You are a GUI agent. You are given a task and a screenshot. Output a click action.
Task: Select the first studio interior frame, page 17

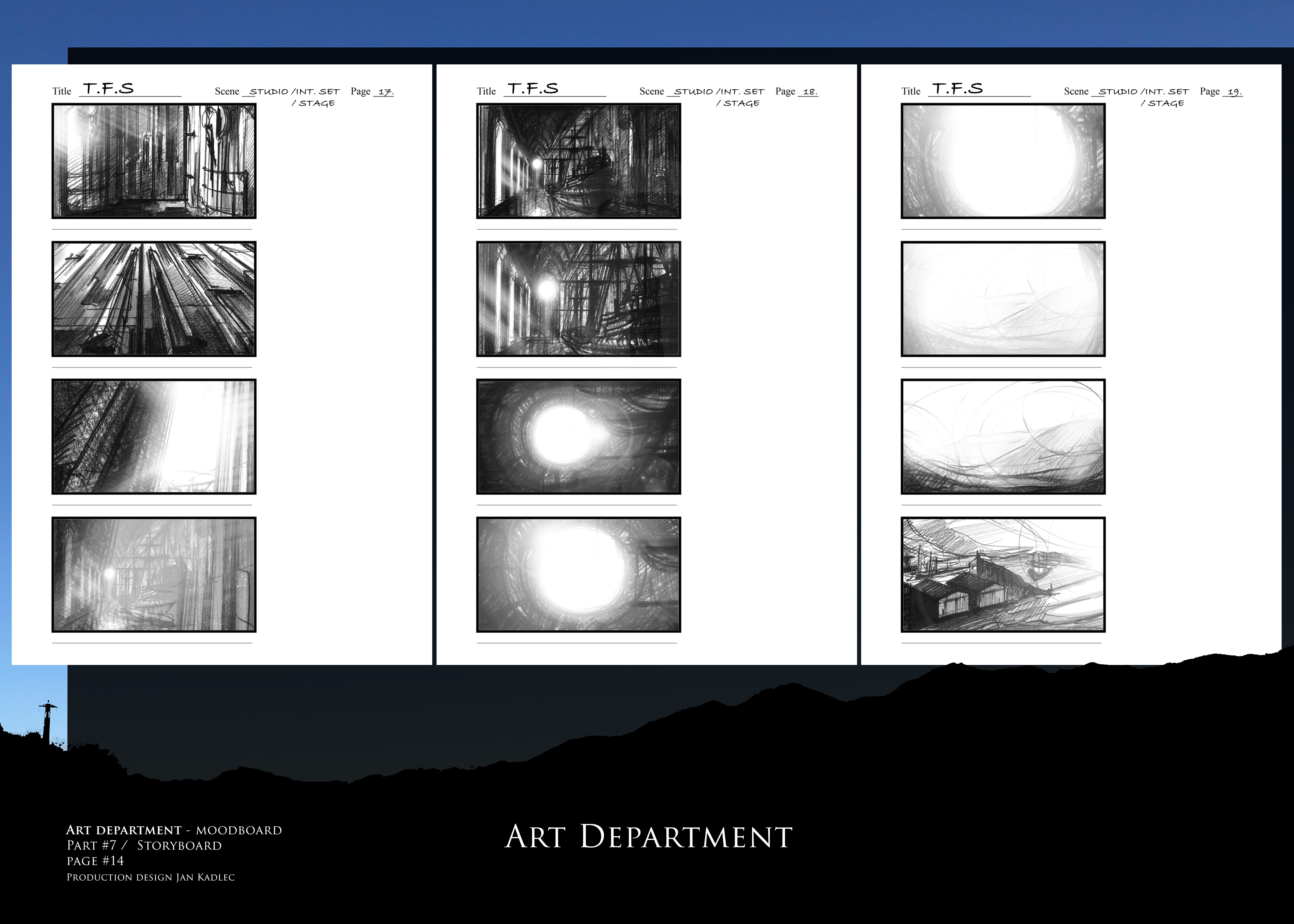tap(154, 161)
